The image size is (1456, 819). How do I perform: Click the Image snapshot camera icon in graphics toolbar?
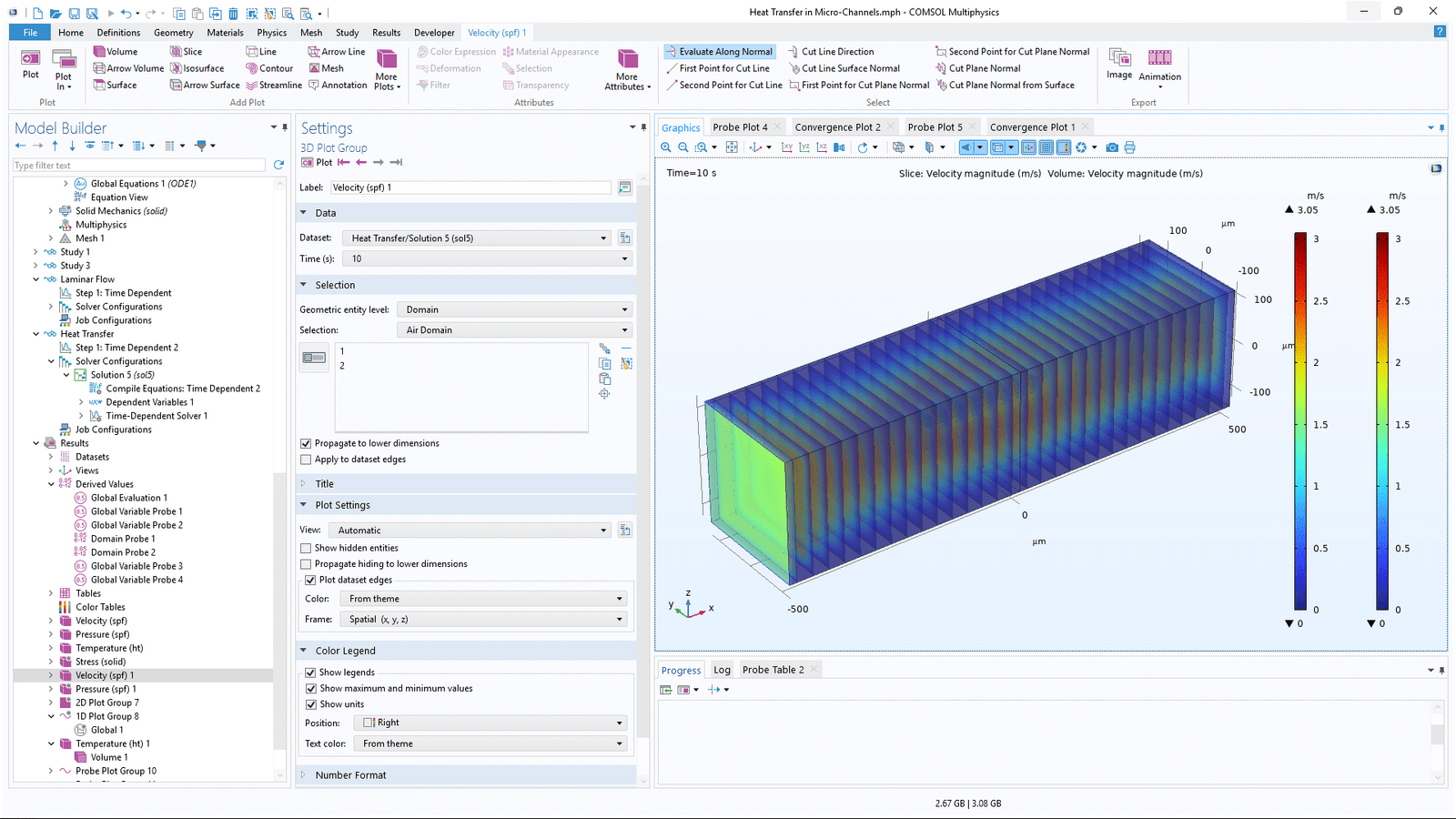coord(1112,147)
